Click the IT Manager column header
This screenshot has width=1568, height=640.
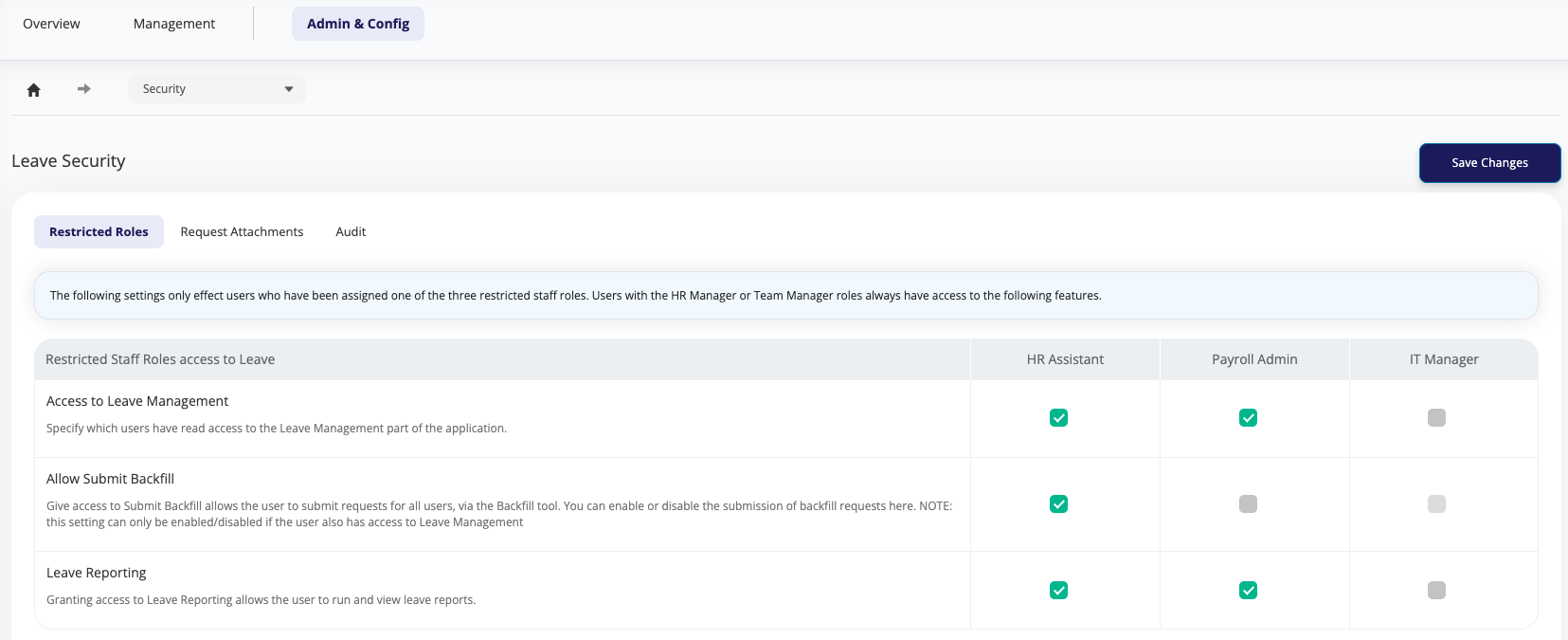[x=1444, y=359]
